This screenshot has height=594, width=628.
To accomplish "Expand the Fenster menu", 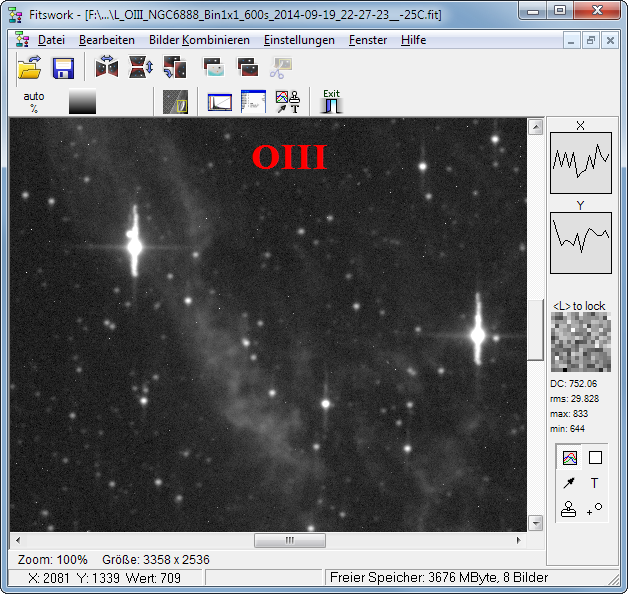I will pyautogui.click(x=367, y=40).
